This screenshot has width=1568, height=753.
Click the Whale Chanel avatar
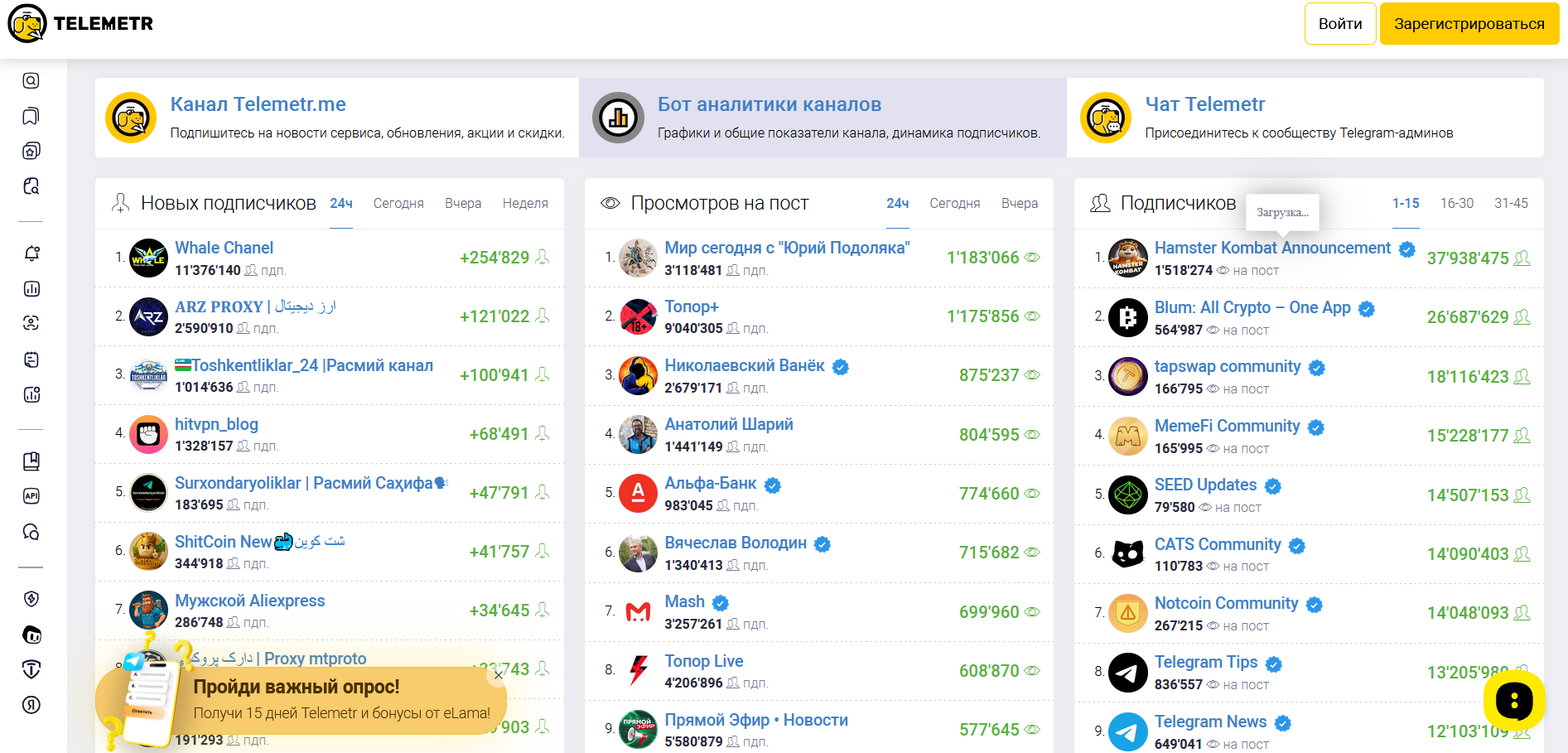tap(149, 258)
